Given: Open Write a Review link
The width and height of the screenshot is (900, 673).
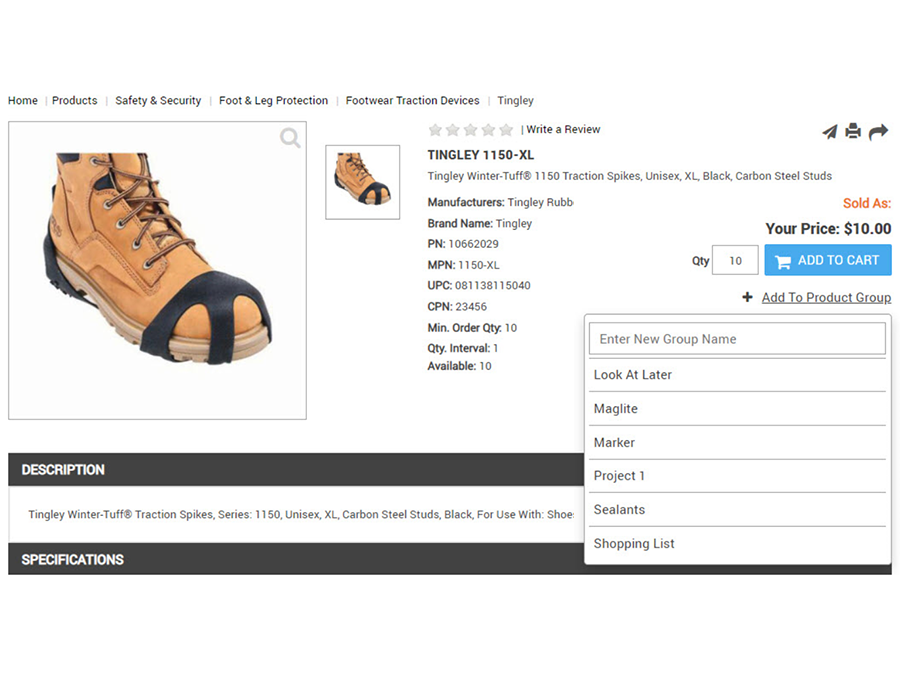Looking at the screenshot, I should point(563,130).
